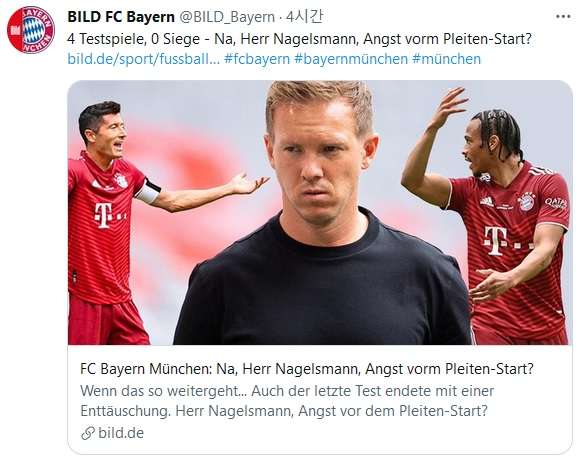The height and width of the screenshot is (466, 581).
Task: Click the white captain armband on left player
Action: pyautogui.click(x=148, y=190)
